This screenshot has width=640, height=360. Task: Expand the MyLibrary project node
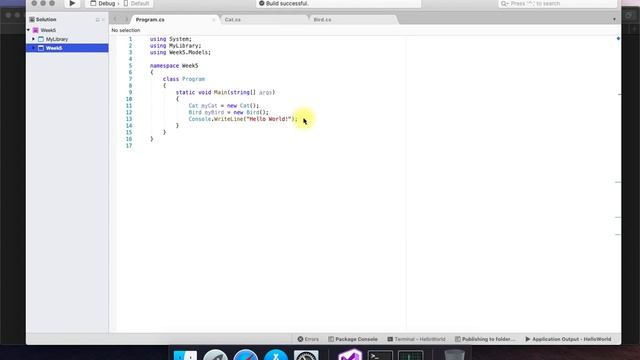pyautogui.click(x=33, y=39)
